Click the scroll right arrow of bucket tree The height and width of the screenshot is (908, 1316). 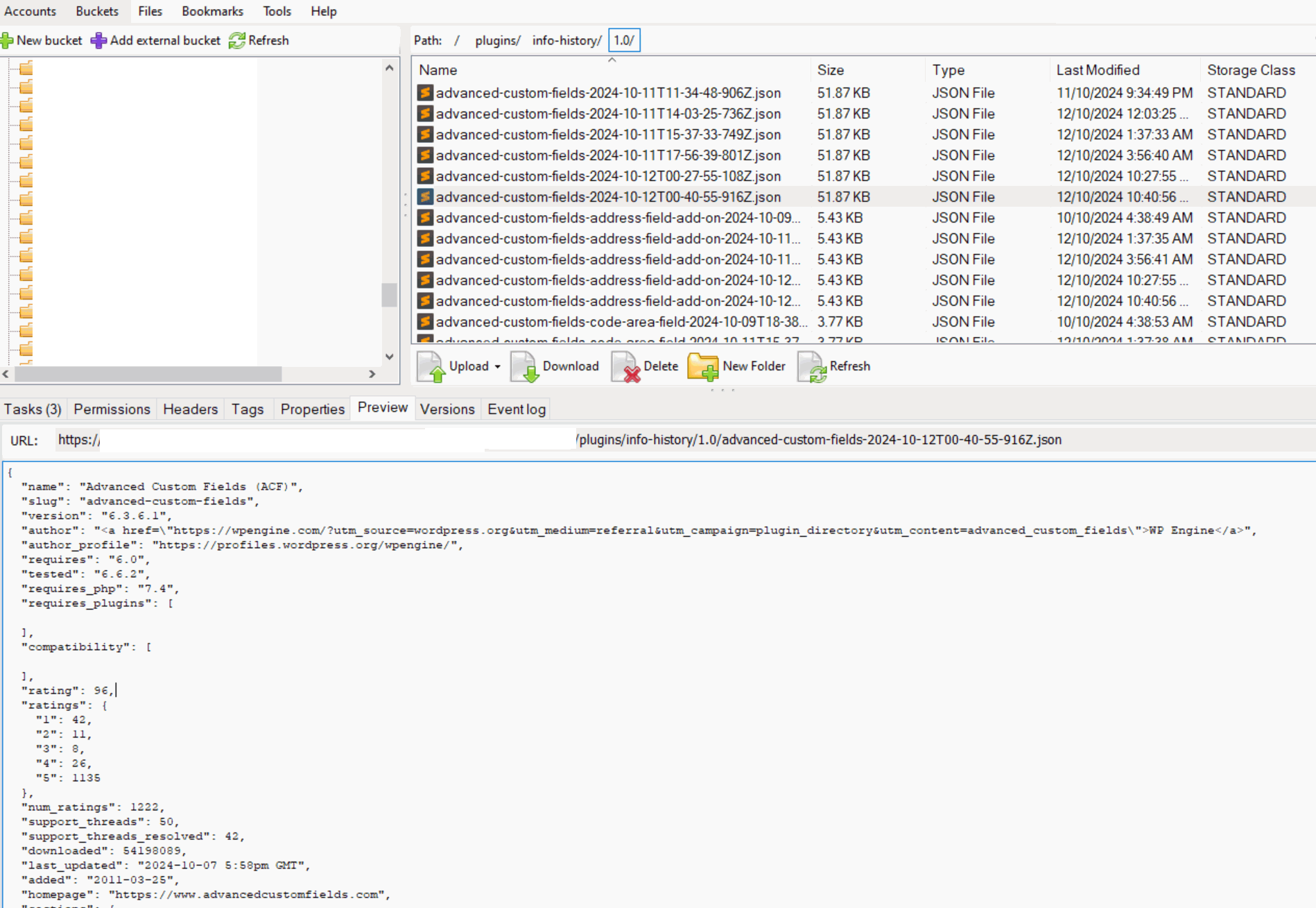(x=372, y=374)
